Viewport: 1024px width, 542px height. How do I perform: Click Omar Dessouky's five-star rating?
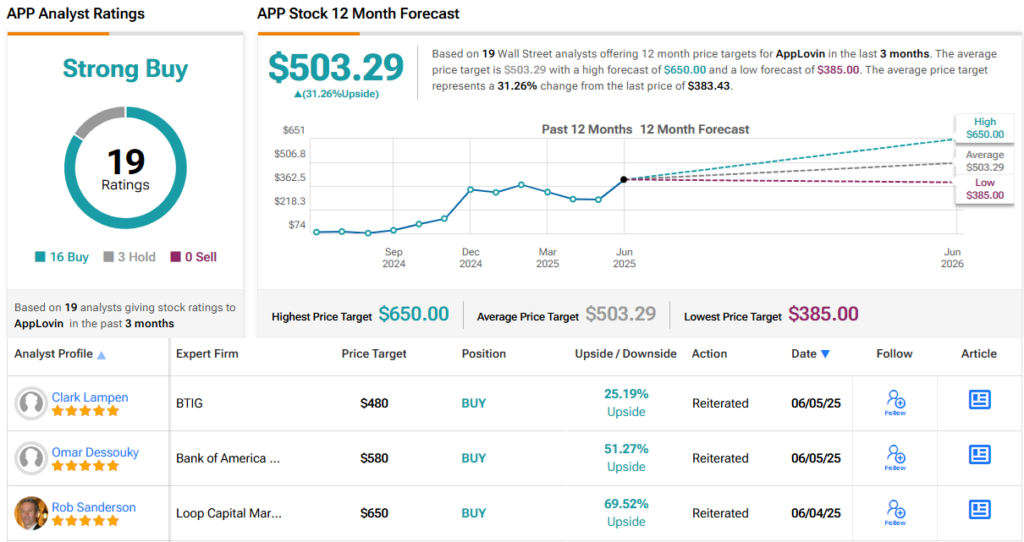[x=86, y=466]
